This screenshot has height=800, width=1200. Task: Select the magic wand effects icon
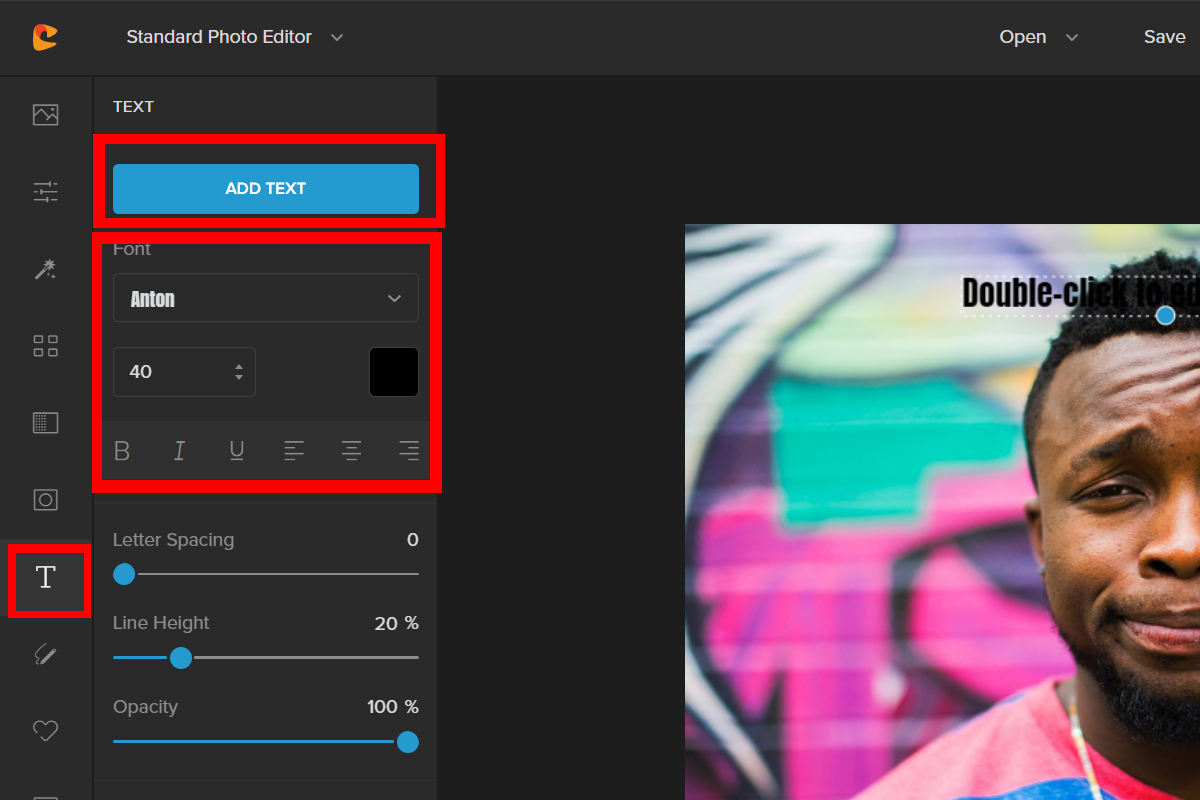(x=46, y=269)
